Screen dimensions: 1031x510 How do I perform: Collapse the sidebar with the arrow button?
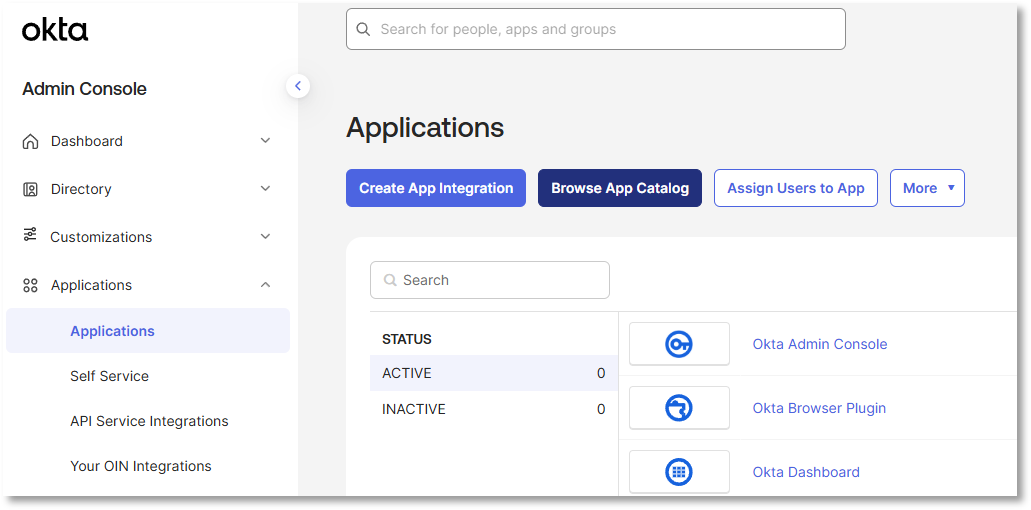pos(298,85)
